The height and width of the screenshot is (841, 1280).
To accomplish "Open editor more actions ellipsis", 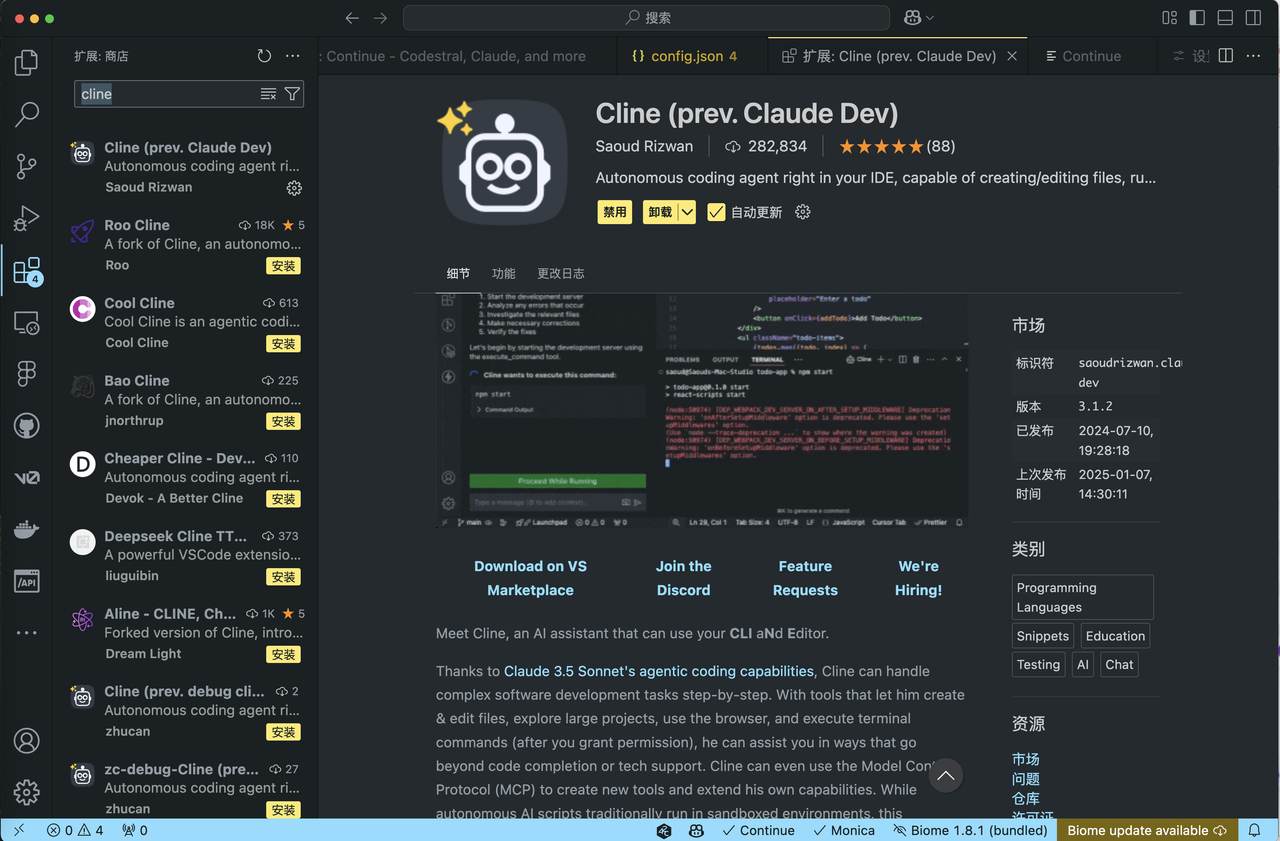I will click(x=1254, y=56).
